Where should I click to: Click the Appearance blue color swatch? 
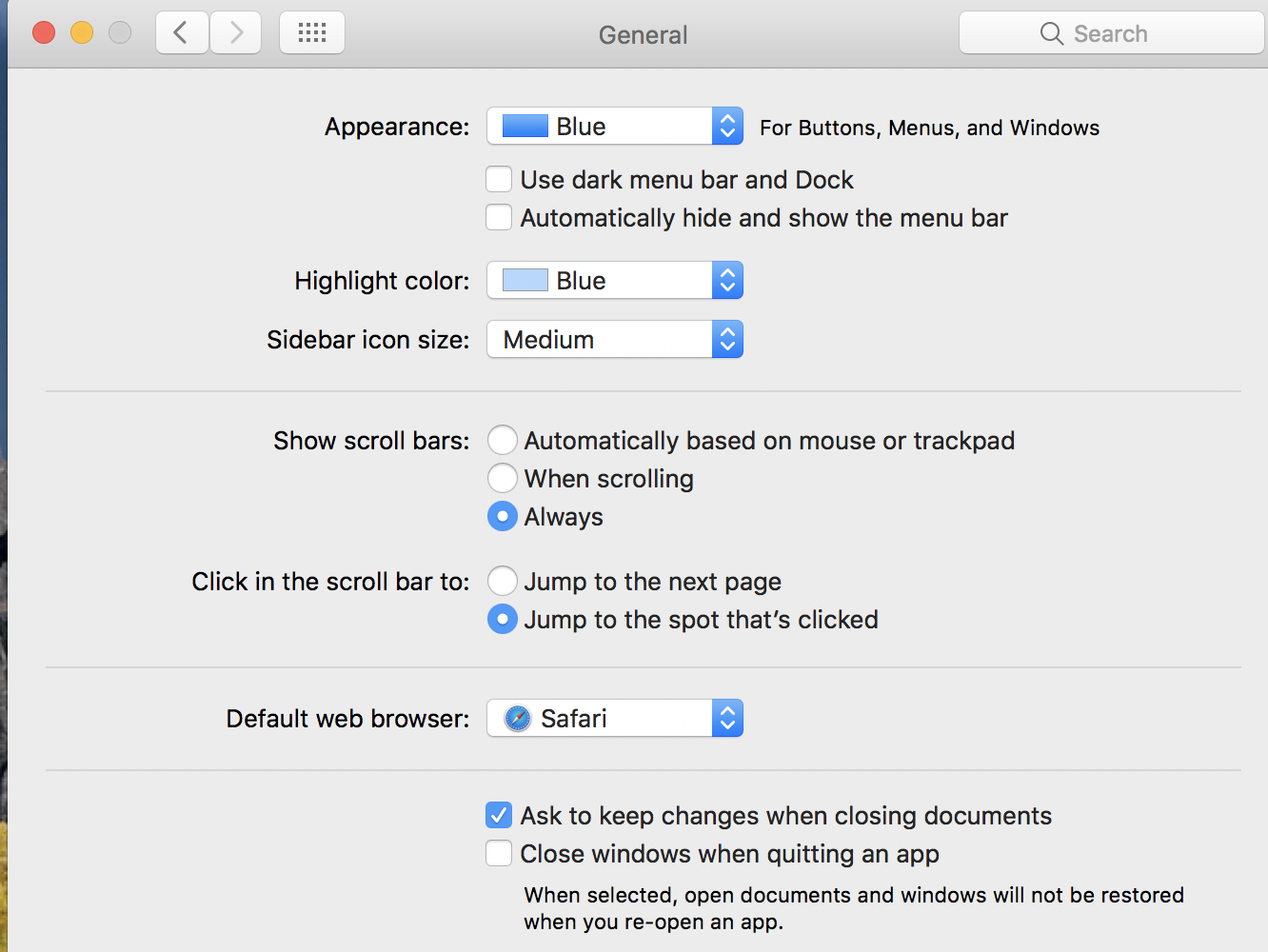coord(525,127)
